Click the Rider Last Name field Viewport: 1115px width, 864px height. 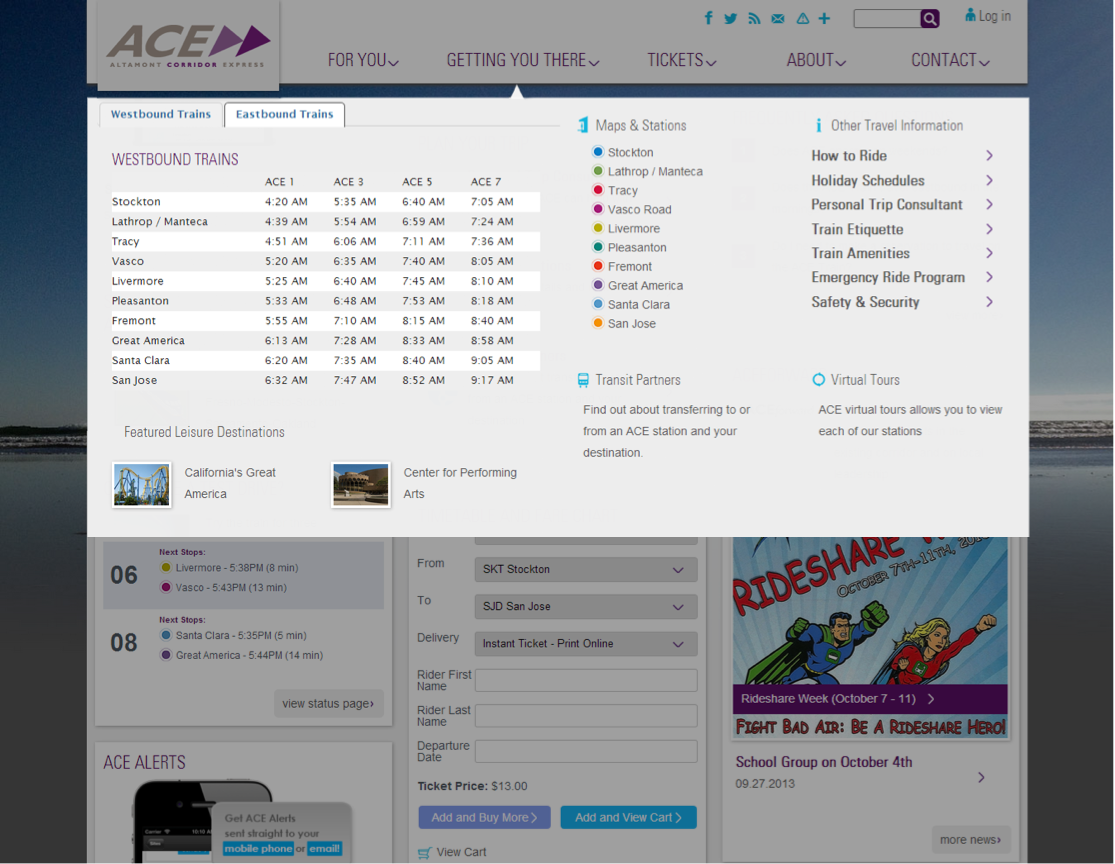click(586, 715)
